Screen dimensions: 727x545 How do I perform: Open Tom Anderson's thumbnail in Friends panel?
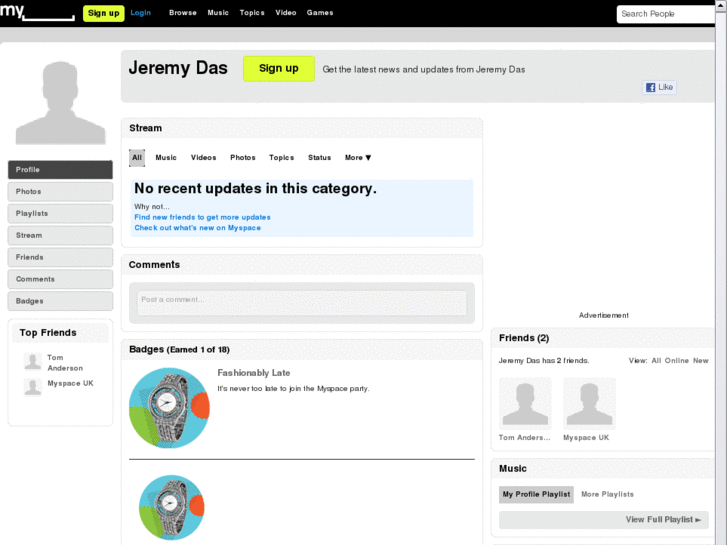[525, 403]
